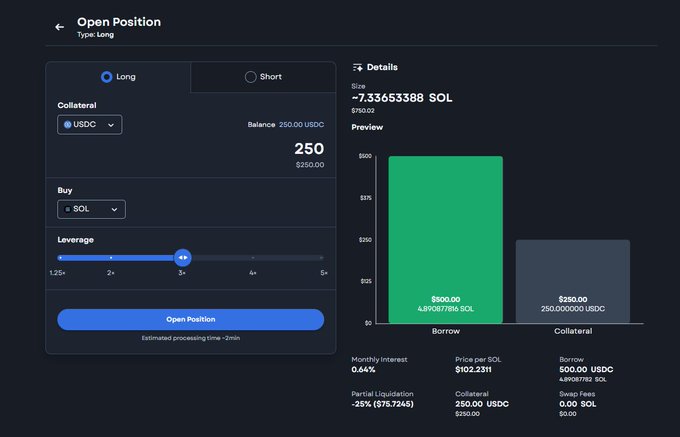This screenshot has width=680, height=437.
Task: Click the gray Collateral bar in chart
Action: point(572,281)
